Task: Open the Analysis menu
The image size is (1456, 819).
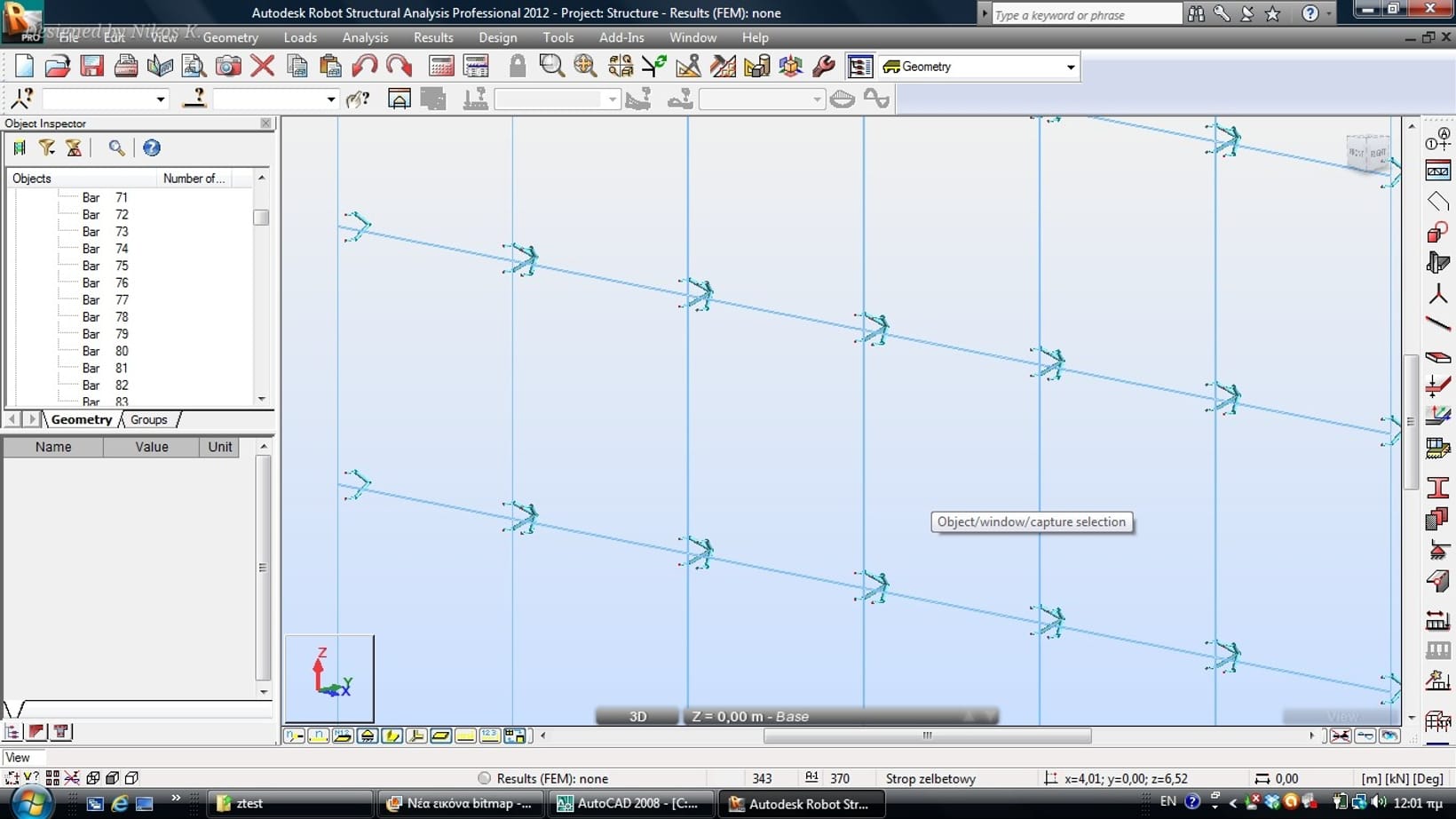Action: (365, 37)
